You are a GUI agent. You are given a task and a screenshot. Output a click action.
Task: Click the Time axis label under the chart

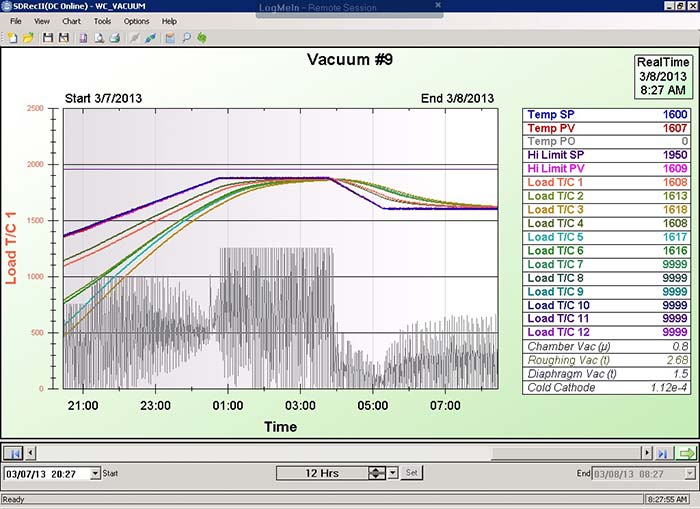[280, 427]
